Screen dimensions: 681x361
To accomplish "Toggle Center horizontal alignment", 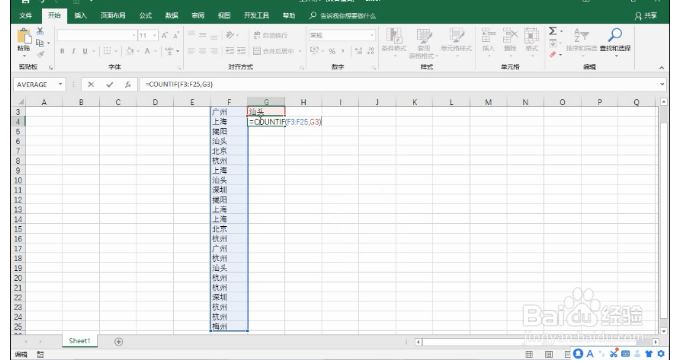I will (x=202, y=51).
